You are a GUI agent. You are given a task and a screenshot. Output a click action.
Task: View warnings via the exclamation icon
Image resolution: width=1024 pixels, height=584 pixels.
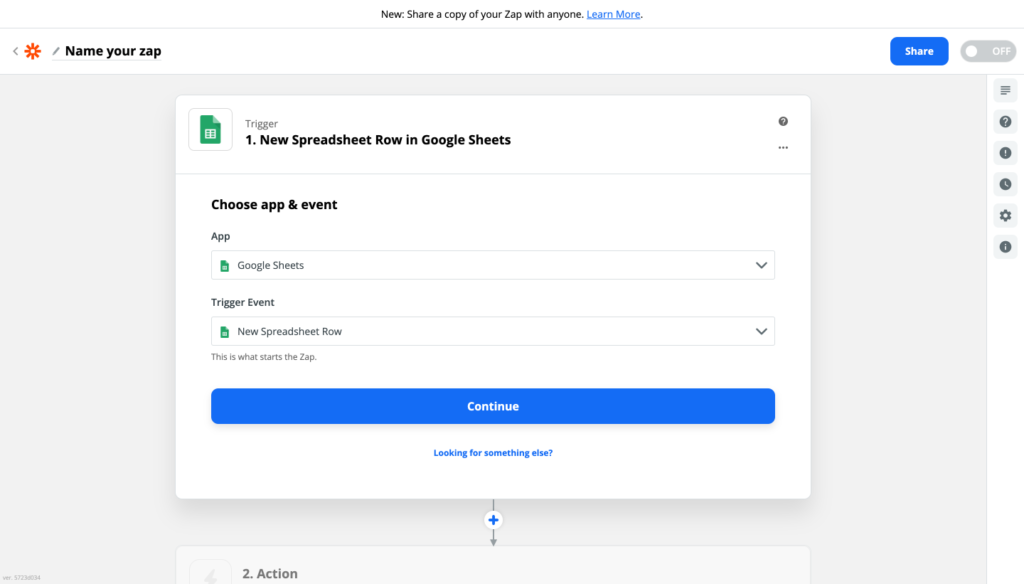1005,152
